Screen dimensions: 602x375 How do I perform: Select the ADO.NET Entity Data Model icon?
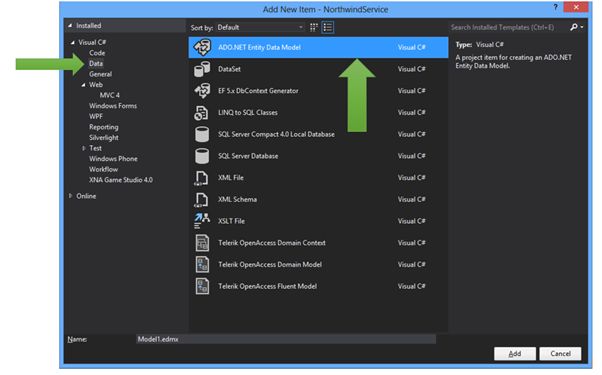[202, 47]
